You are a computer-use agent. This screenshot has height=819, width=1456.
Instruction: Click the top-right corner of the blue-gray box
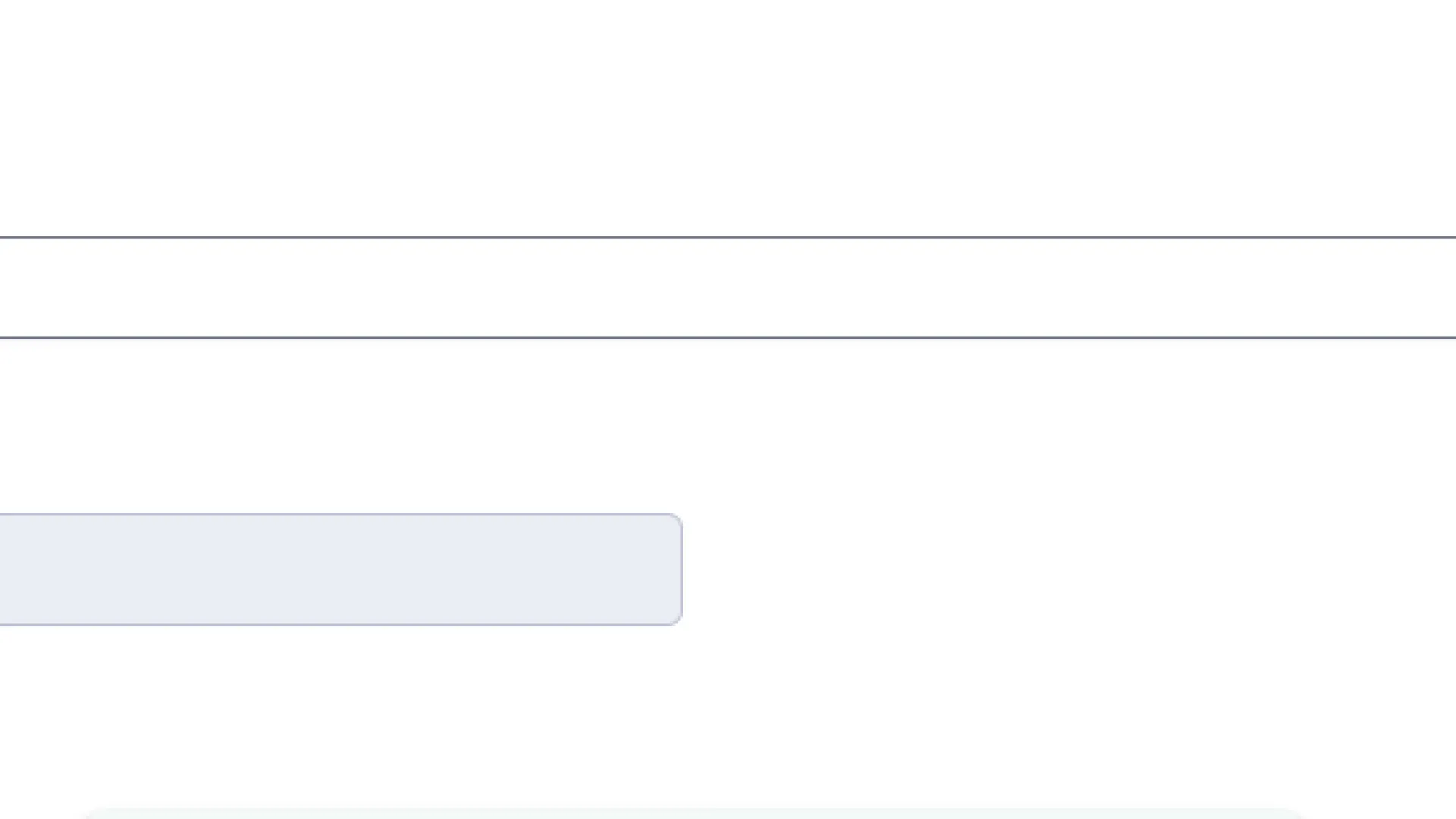676,519
